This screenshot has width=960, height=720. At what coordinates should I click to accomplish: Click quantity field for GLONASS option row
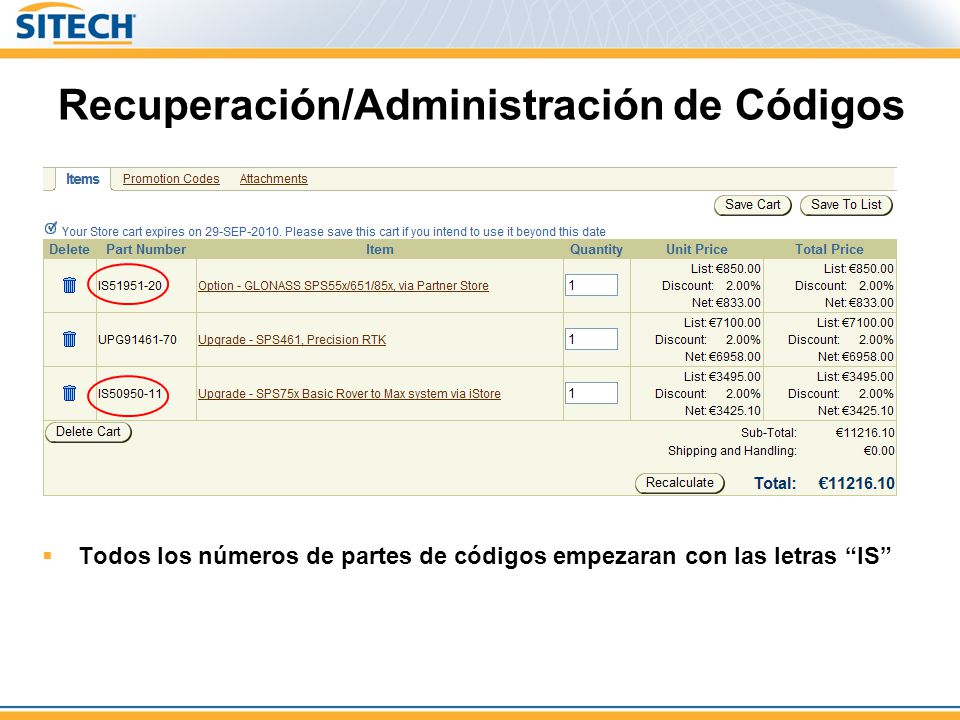tap(591, 285)
